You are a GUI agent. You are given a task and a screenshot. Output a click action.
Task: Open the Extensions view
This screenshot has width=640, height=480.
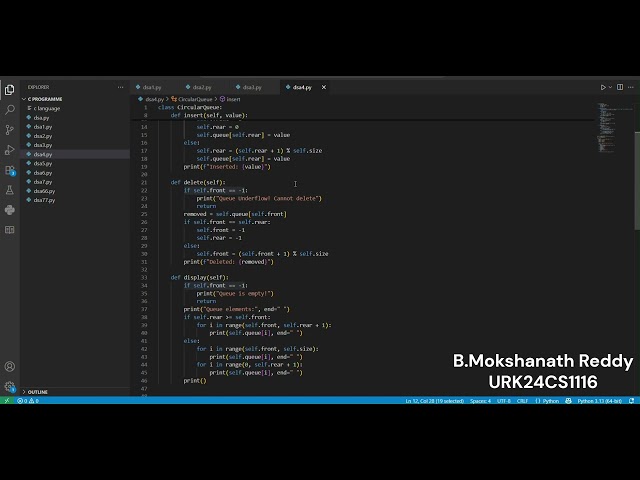pyautogui.click(x=10, y=169)
